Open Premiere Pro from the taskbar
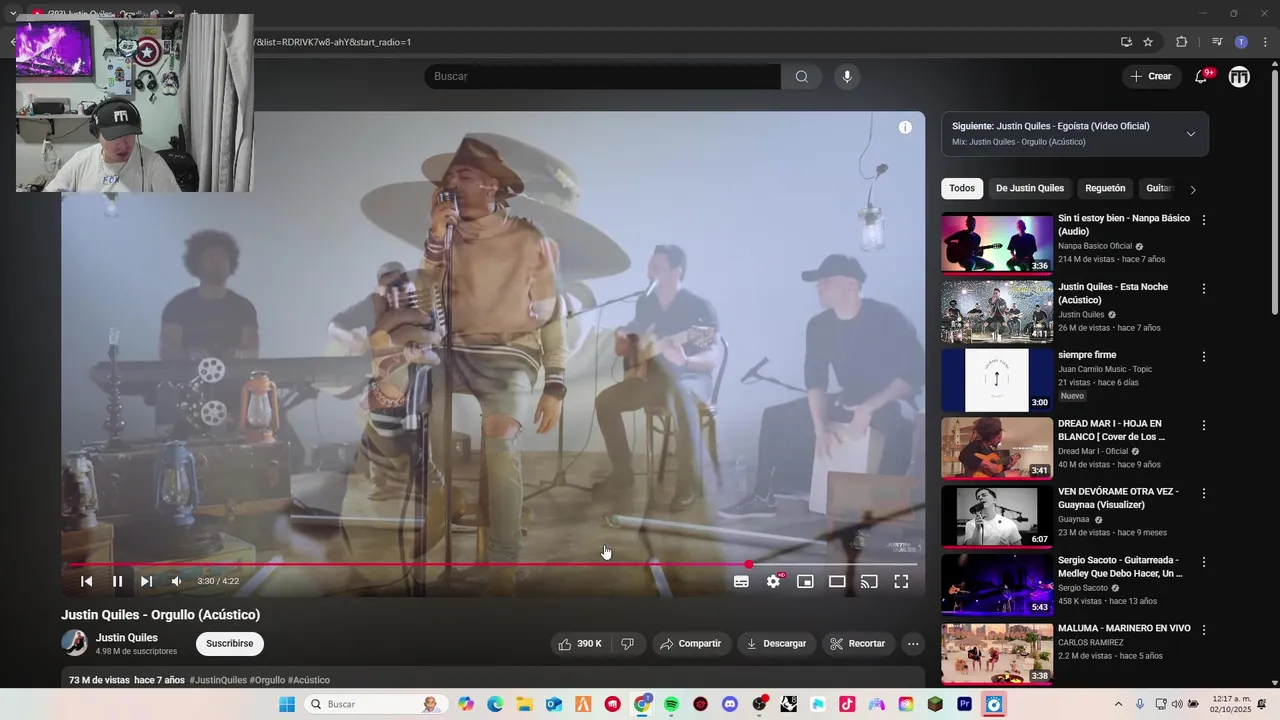 click(964, 704)
